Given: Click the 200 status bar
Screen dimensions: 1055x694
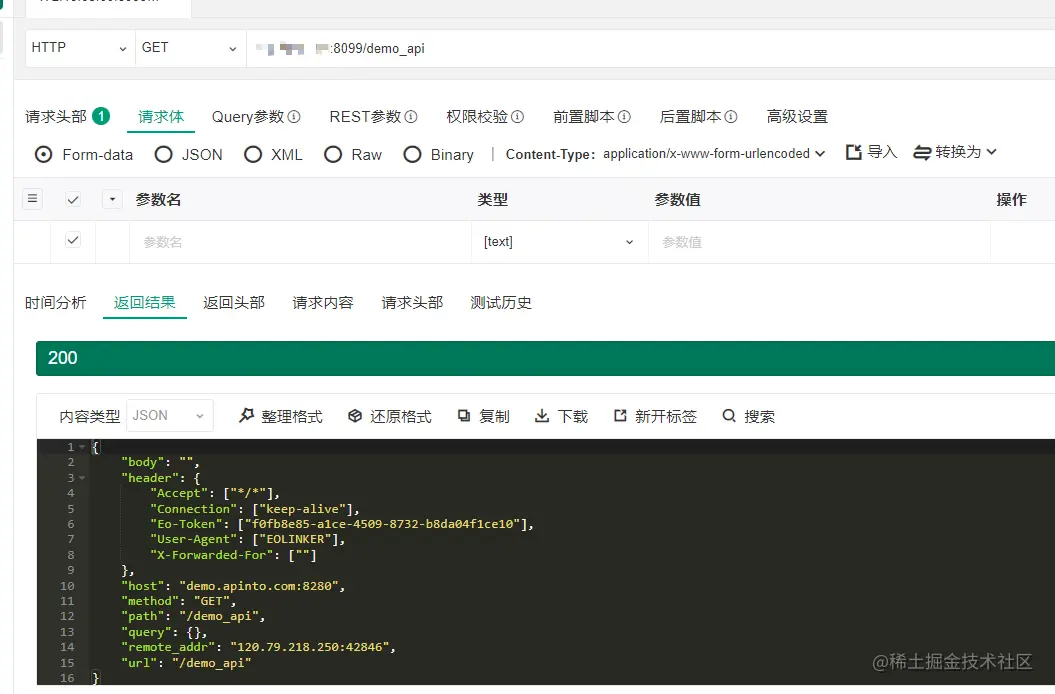Looking at the screenshot, I should 546,358.
